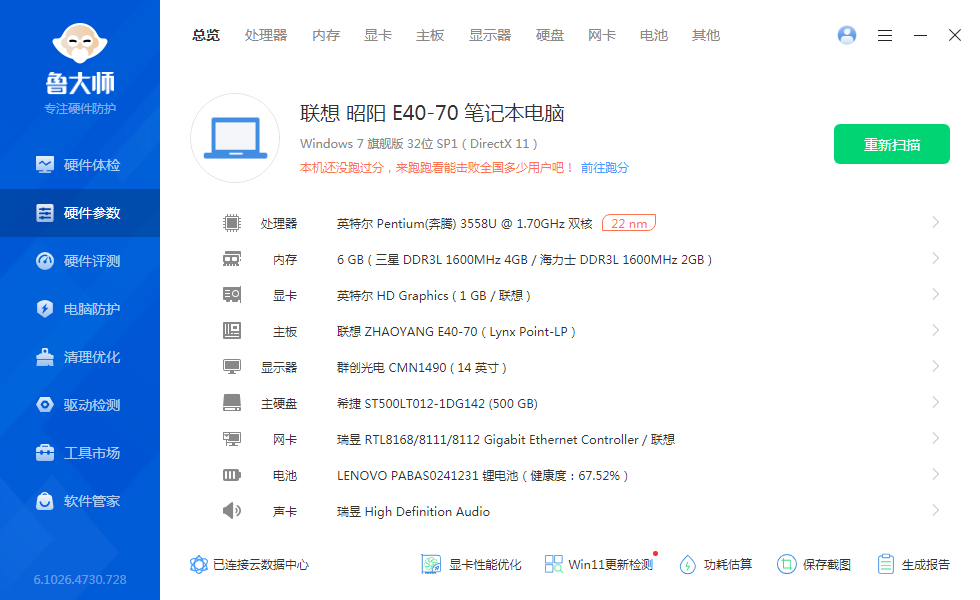980x600 pixels.
Task: Open 工具市场 toolbox icon
Action: point(45,452)
